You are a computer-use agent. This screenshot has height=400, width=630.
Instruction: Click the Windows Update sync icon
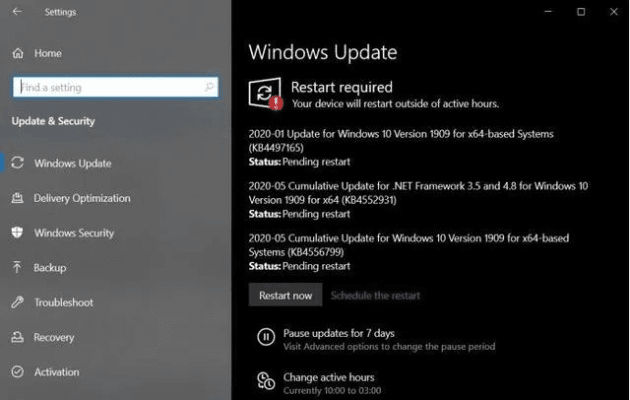pos(17,163)
